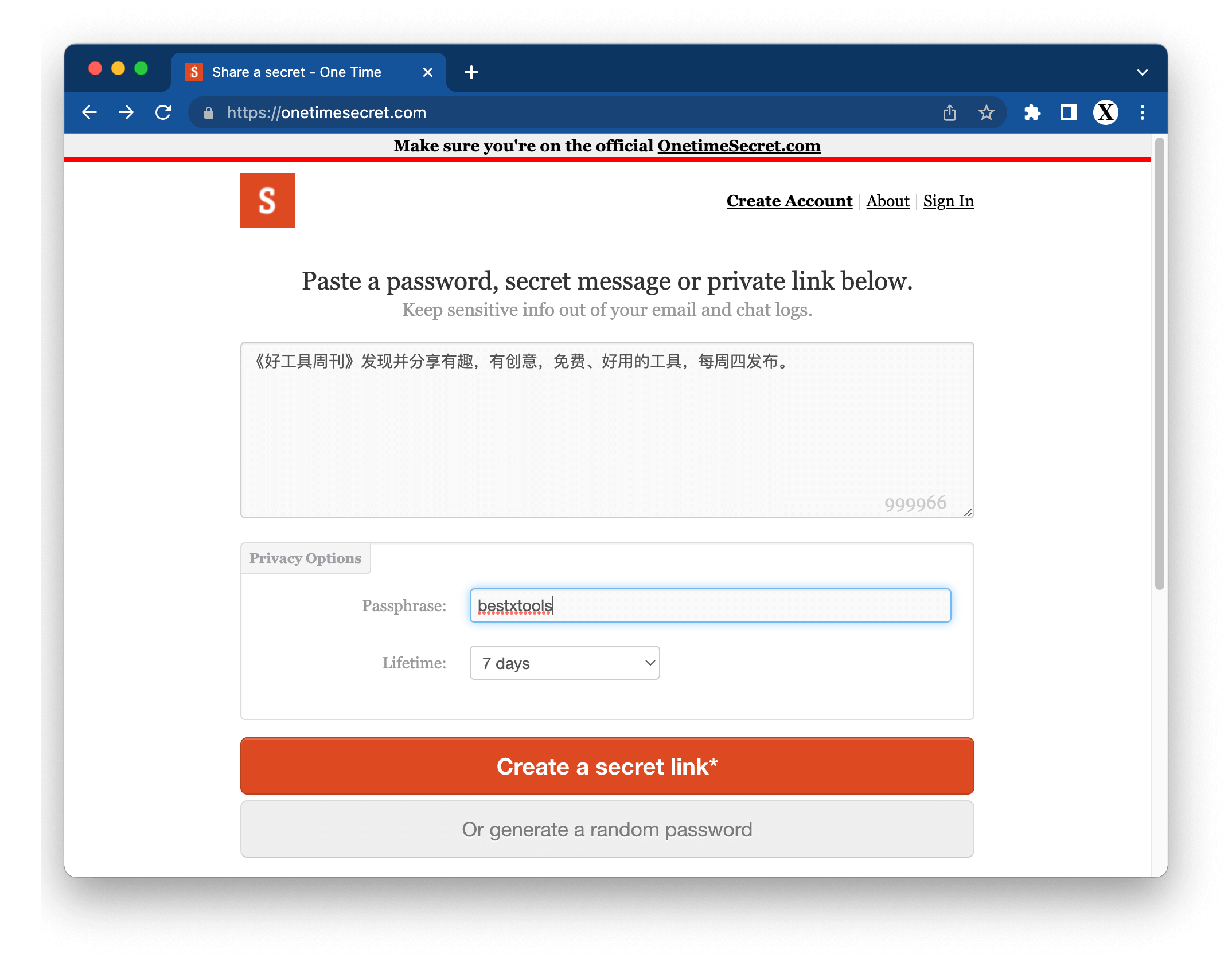
Task: Reload the onetimesecret.com page
Action: (163, 112)
